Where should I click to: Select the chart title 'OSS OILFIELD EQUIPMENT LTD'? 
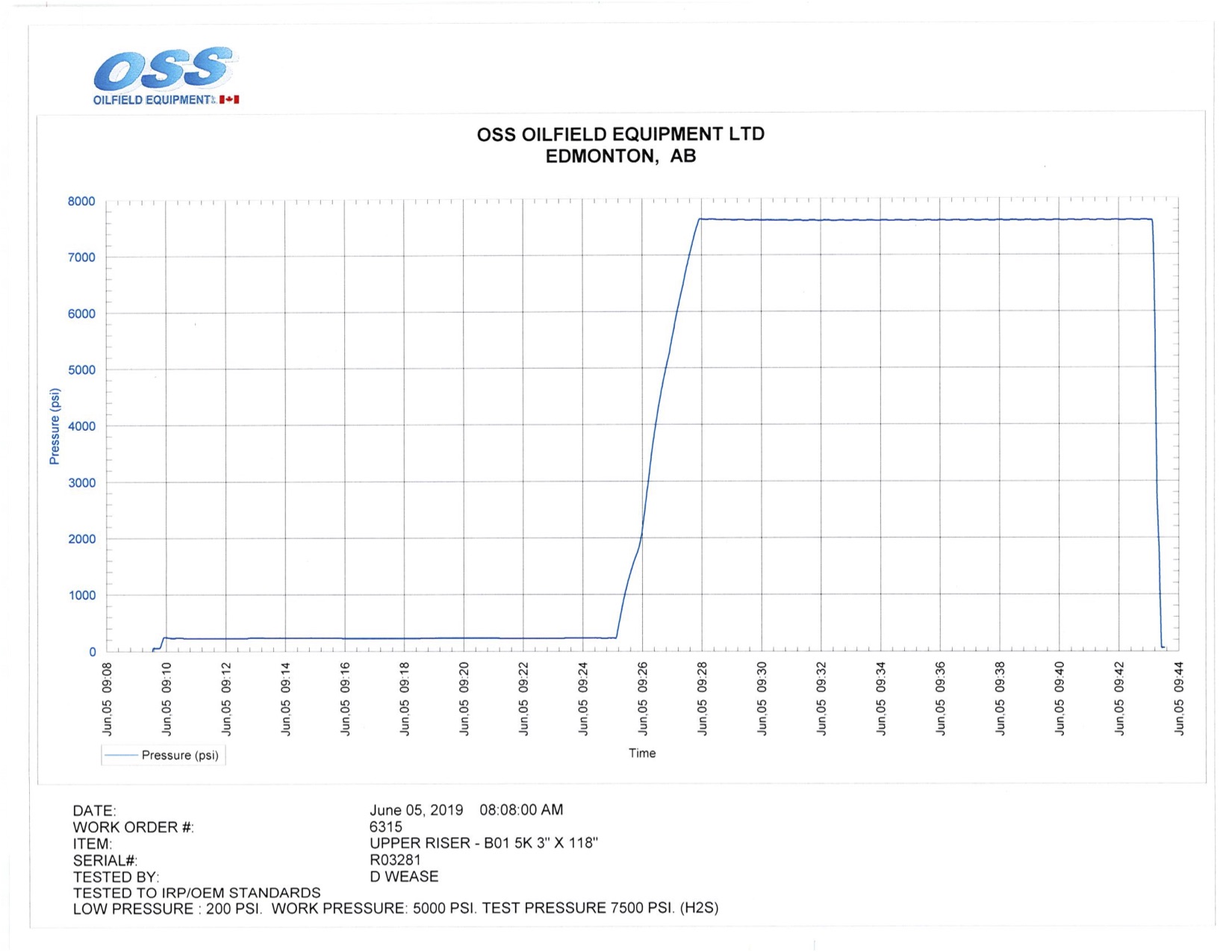pos(620,134)
